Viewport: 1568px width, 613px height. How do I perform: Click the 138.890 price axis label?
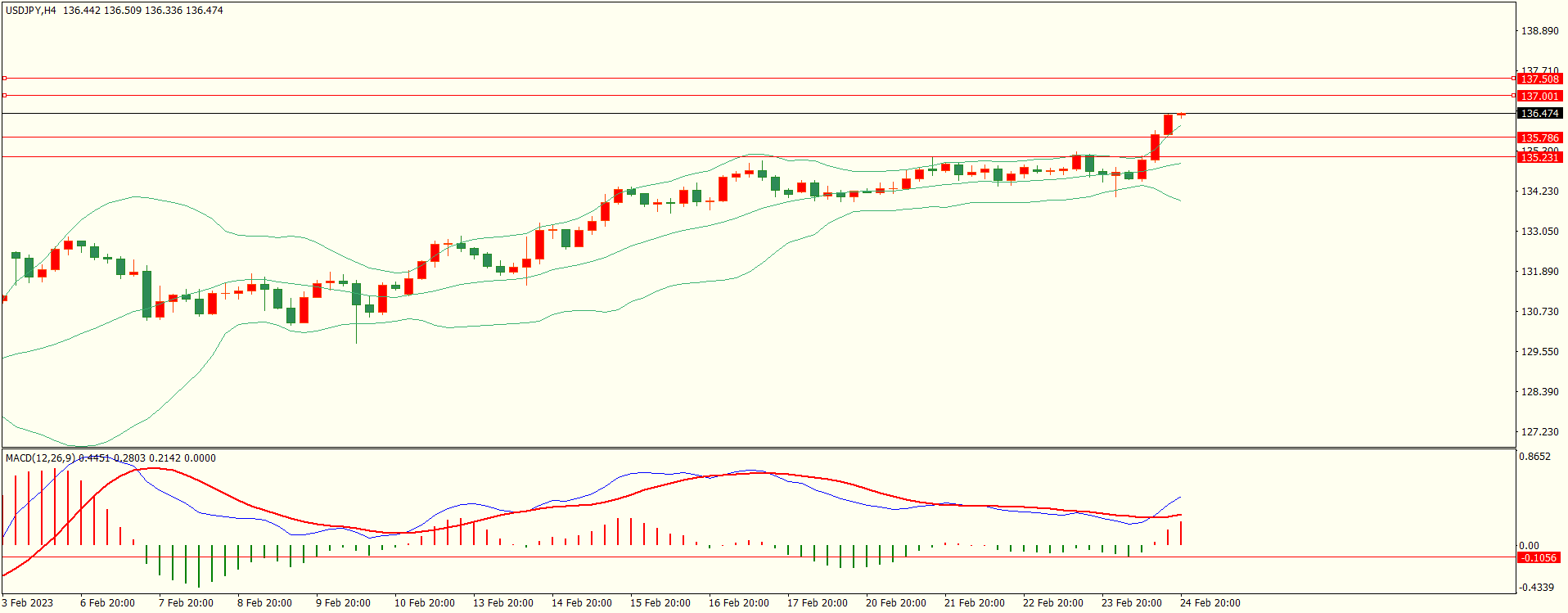tap(1539, 31)
